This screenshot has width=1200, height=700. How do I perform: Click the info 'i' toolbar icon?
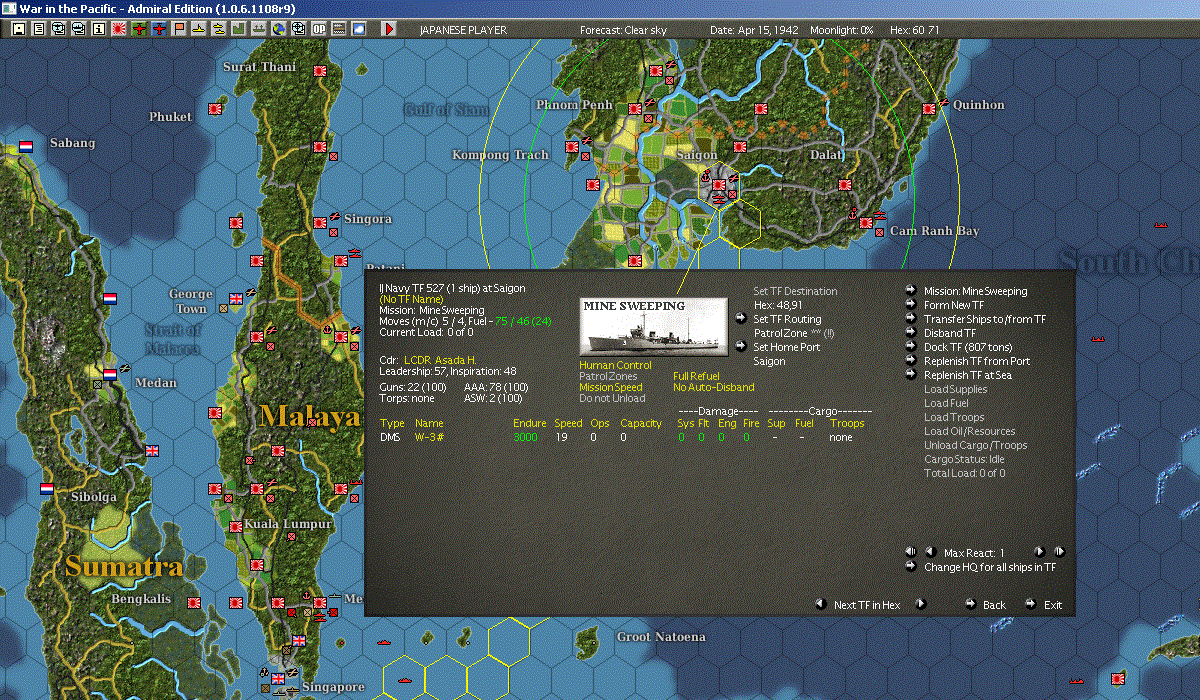click(x=98, y=29)
